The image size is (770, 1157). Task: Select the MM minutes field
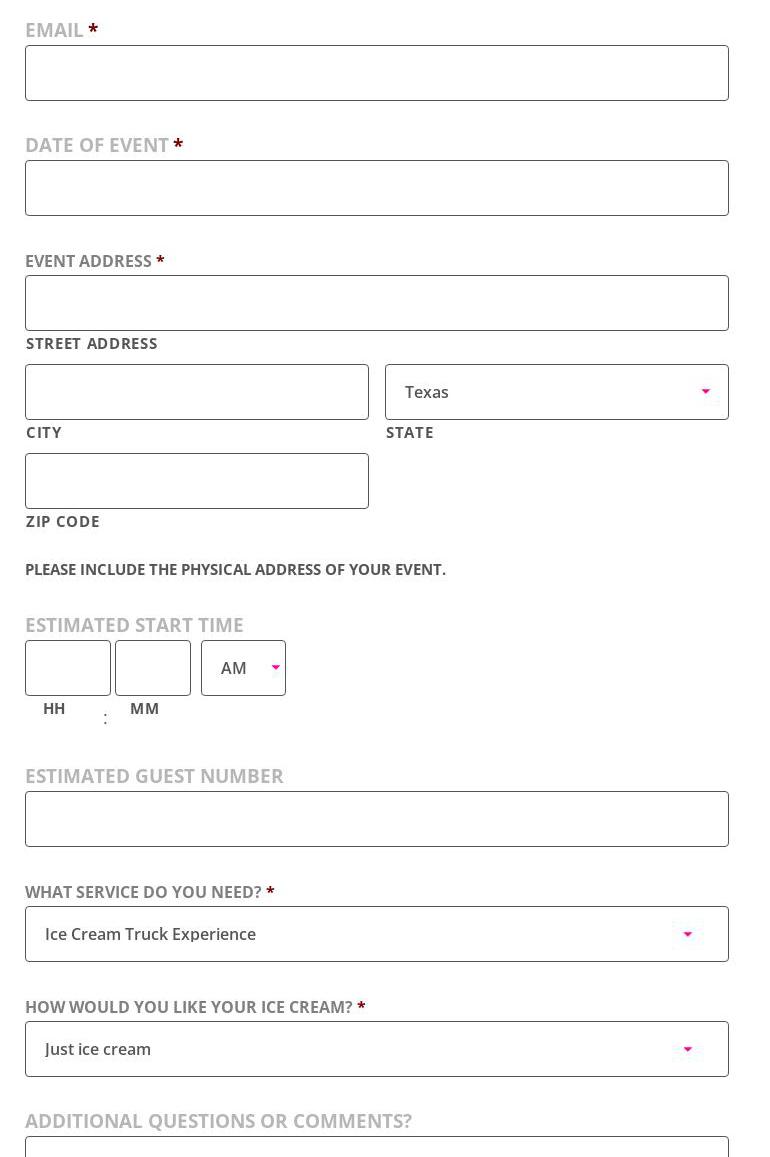coord(153,668)
